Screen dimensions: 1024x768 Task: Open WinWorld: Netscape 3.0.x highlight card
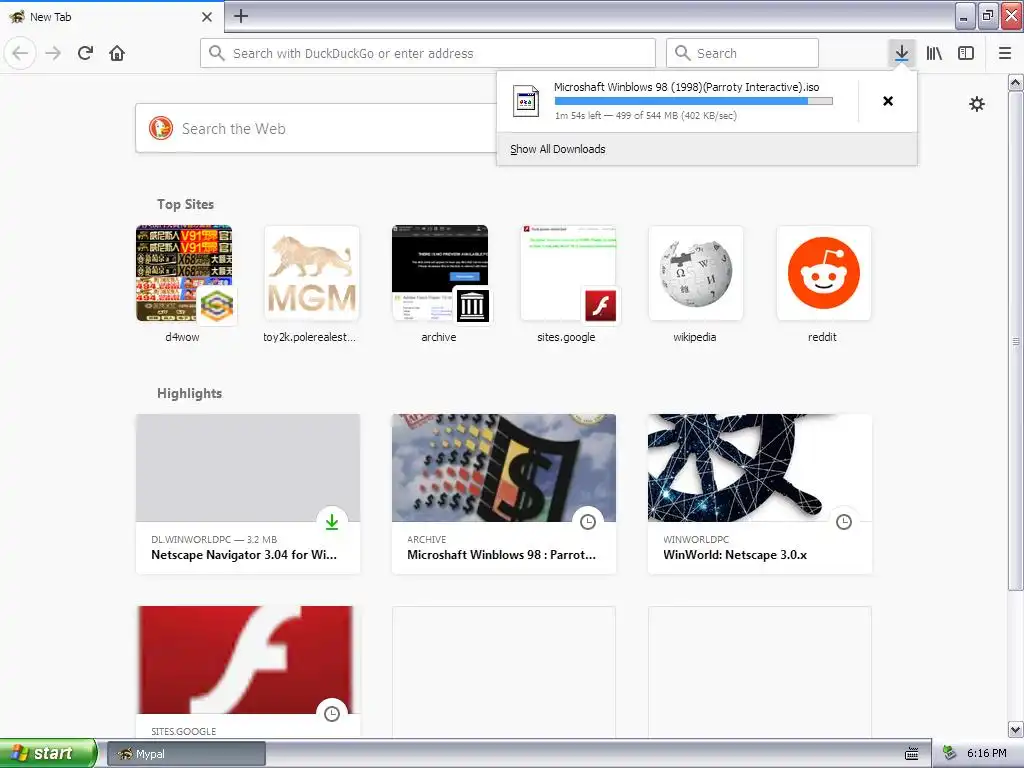[x=760, y=494]
